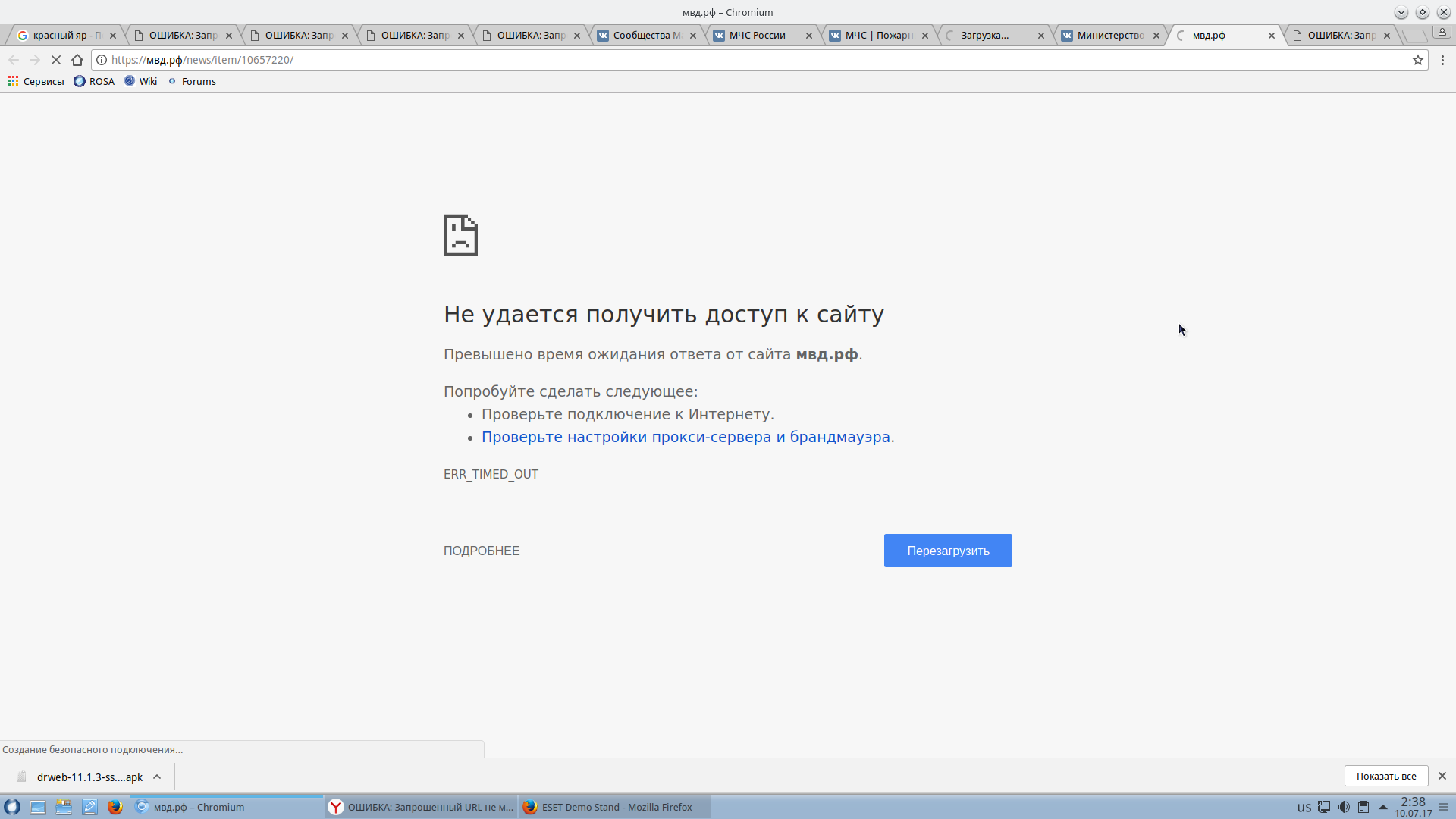Open the volume control in system tray
1456x819 pixels.
click(1343, 807)
